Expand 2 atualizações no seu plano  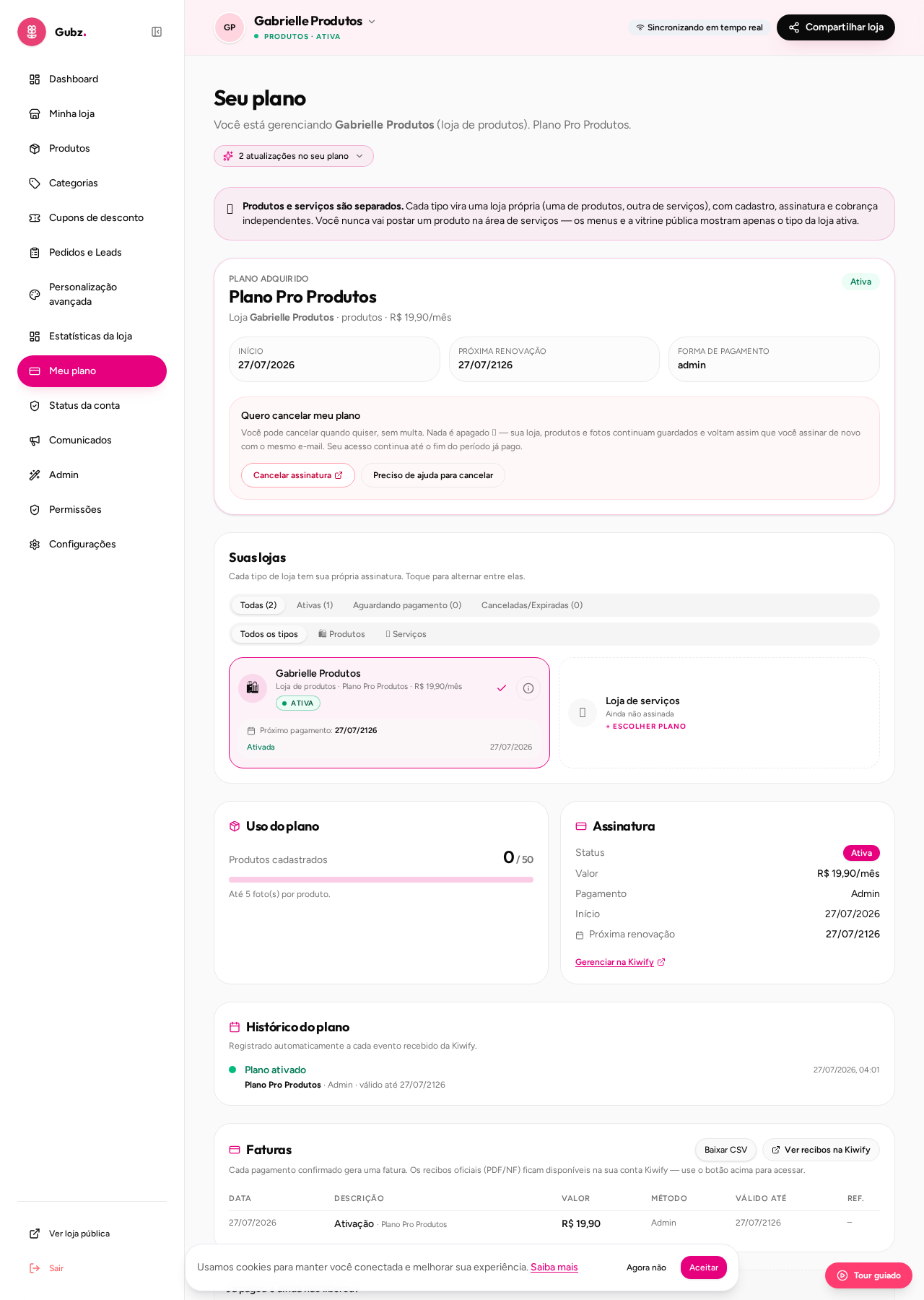(x=294, y=156)
